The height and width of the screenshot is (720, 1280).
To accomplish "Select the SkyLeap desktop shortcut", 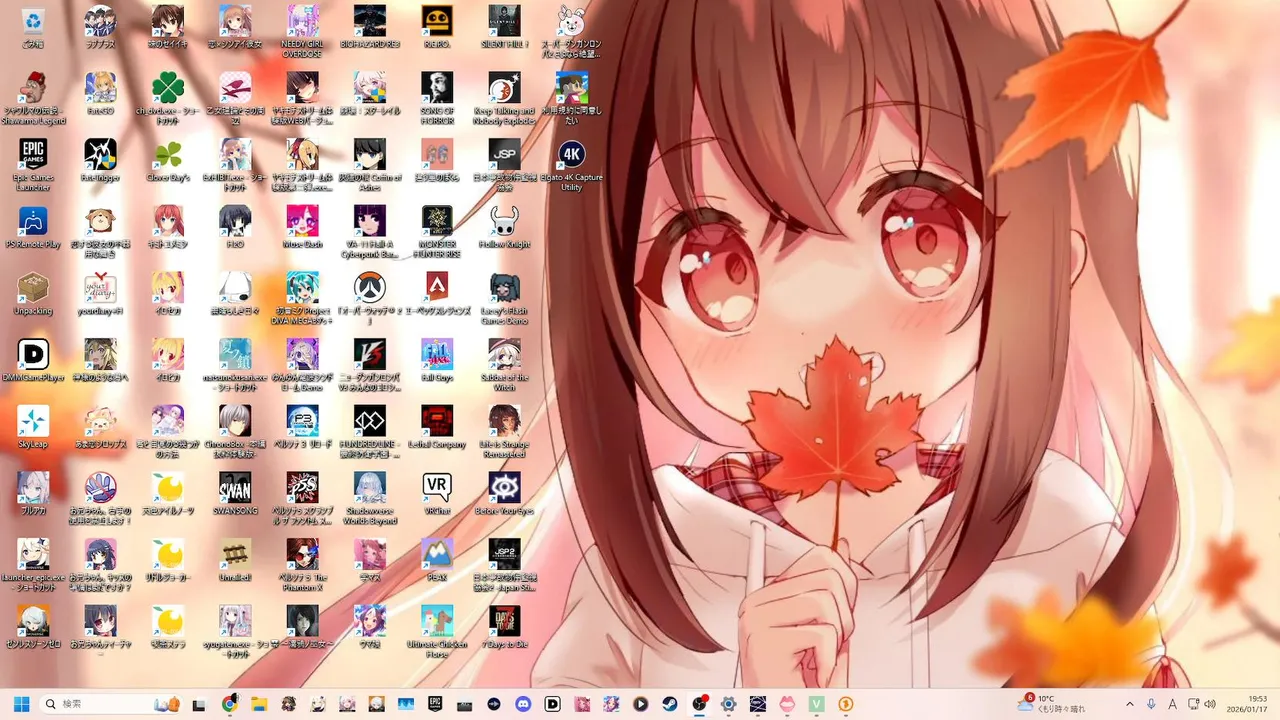I will tap(33, 427).
